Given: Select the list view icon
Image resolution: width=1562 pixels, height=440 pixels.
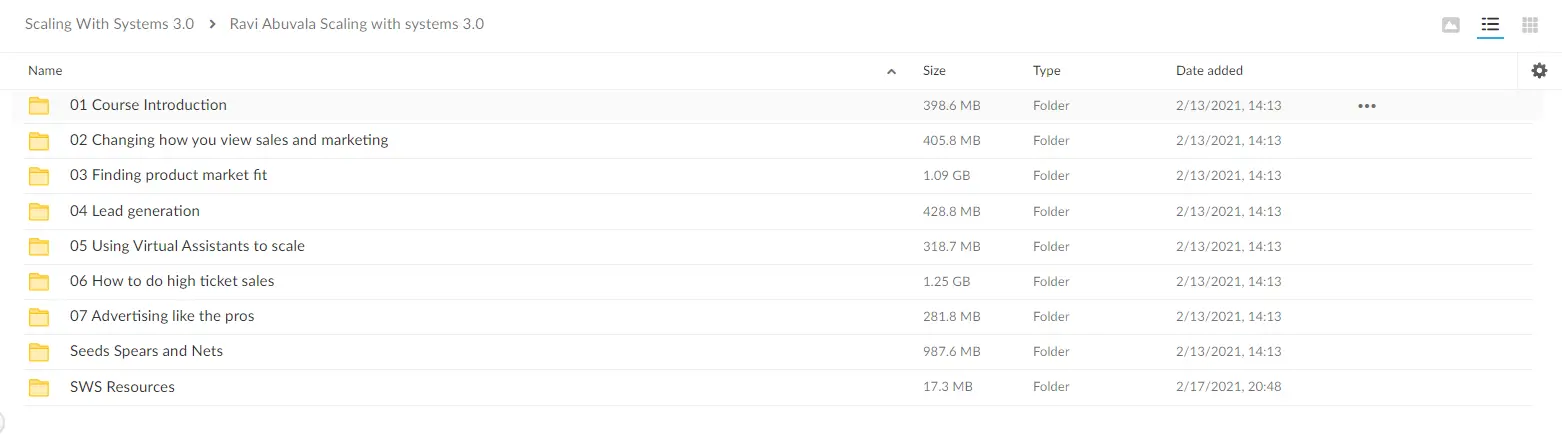Looking at the screenshot, I should (x=1491, y=25).
